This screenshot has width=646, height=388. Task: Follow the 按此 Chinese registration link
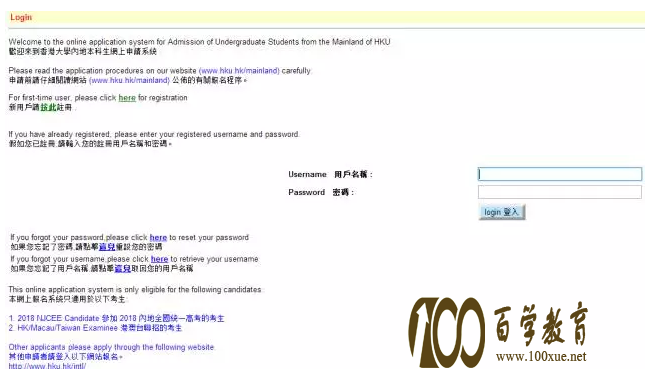[48, 108]
